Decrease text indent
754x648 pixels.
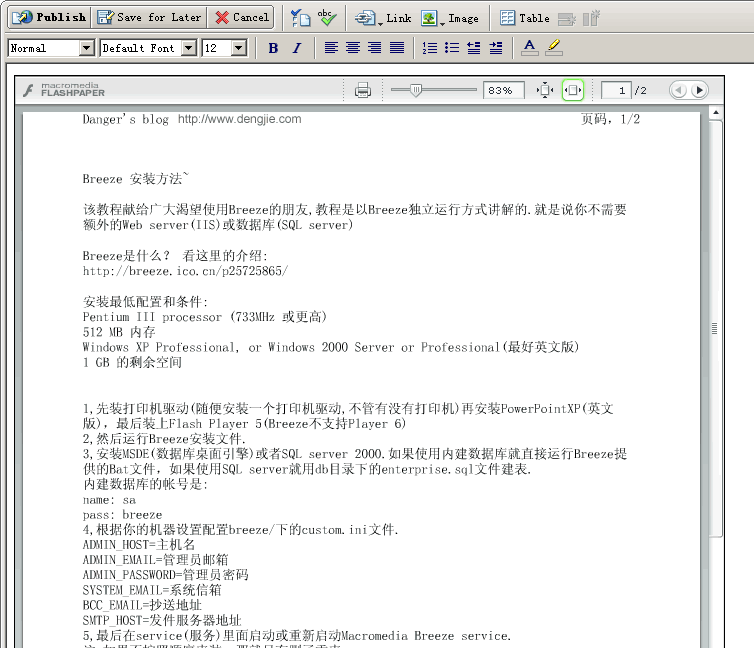(x=474, y=48)
